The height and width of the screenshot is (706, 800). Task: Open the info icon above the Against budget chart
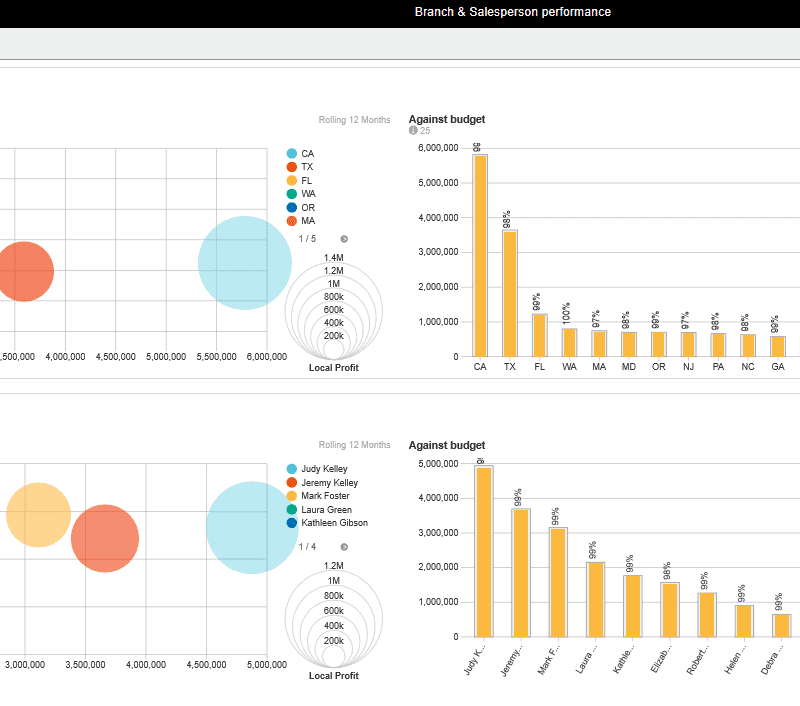pyautogui.click(x=416, y=131)
